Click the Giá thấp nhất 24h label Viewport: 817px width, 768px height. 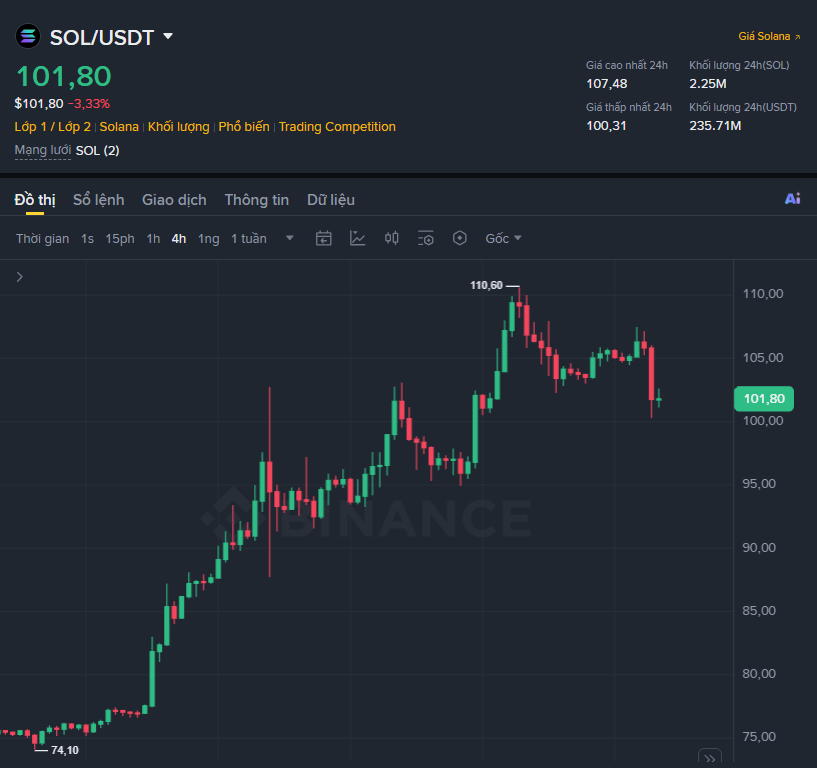coord(629,107)
